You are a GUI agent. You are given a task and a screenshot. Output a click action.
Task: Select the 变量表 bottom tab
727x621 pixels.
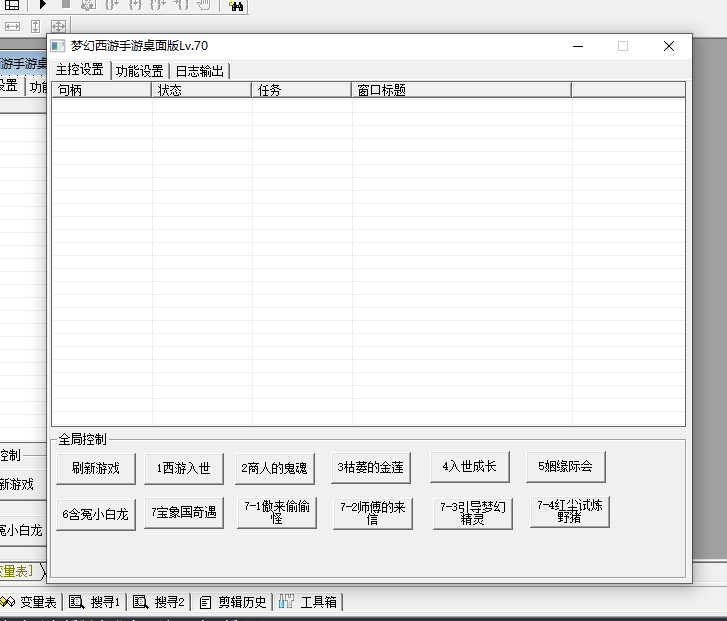(x=31, y=602)
